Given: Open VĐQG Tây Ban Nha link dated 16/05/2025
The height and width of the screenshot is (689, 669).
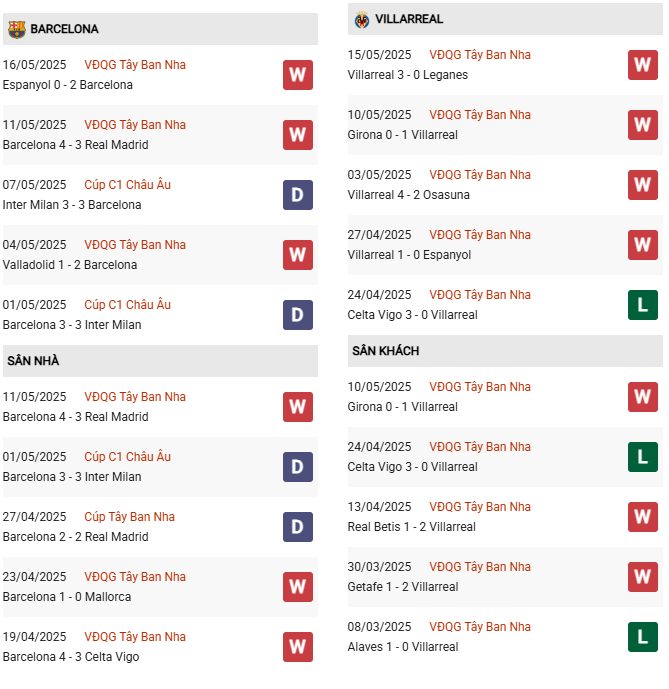Looking at the screenshot, I should click(135, 65).
